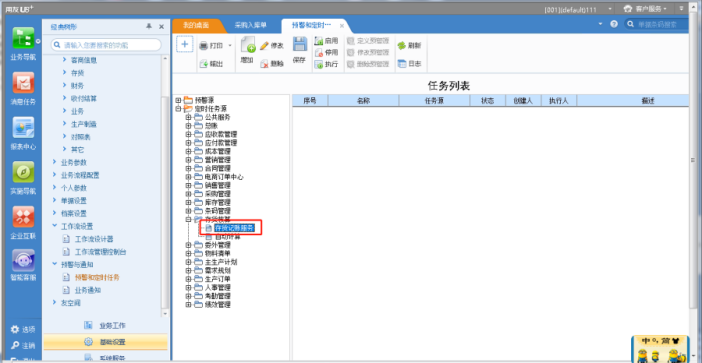The height and width of the screenshot is (363, 702).
Task: Open the tab list dropdown arrow
Action: pos(600,24)
